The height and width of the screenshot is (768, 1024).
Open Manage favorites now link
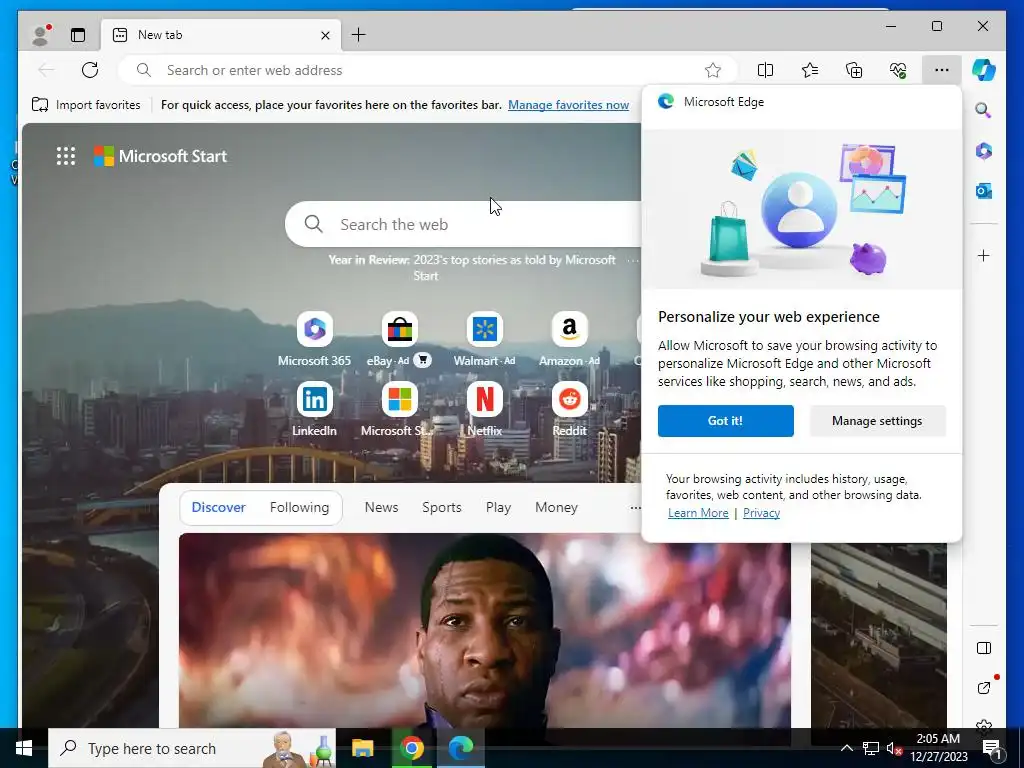point(568,104)
